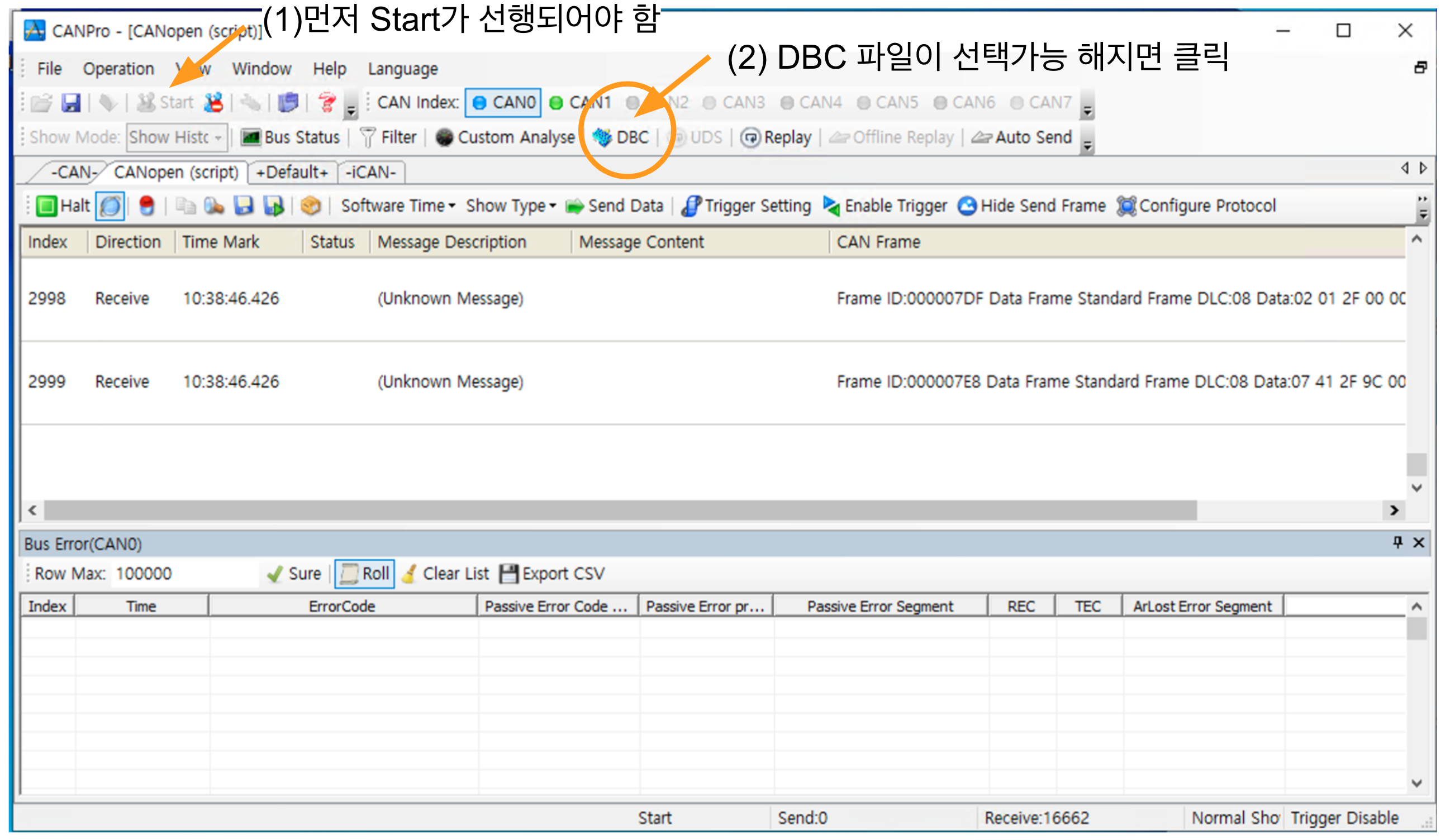
Task: Open the Operation menu
Action: tap(118, 69)
